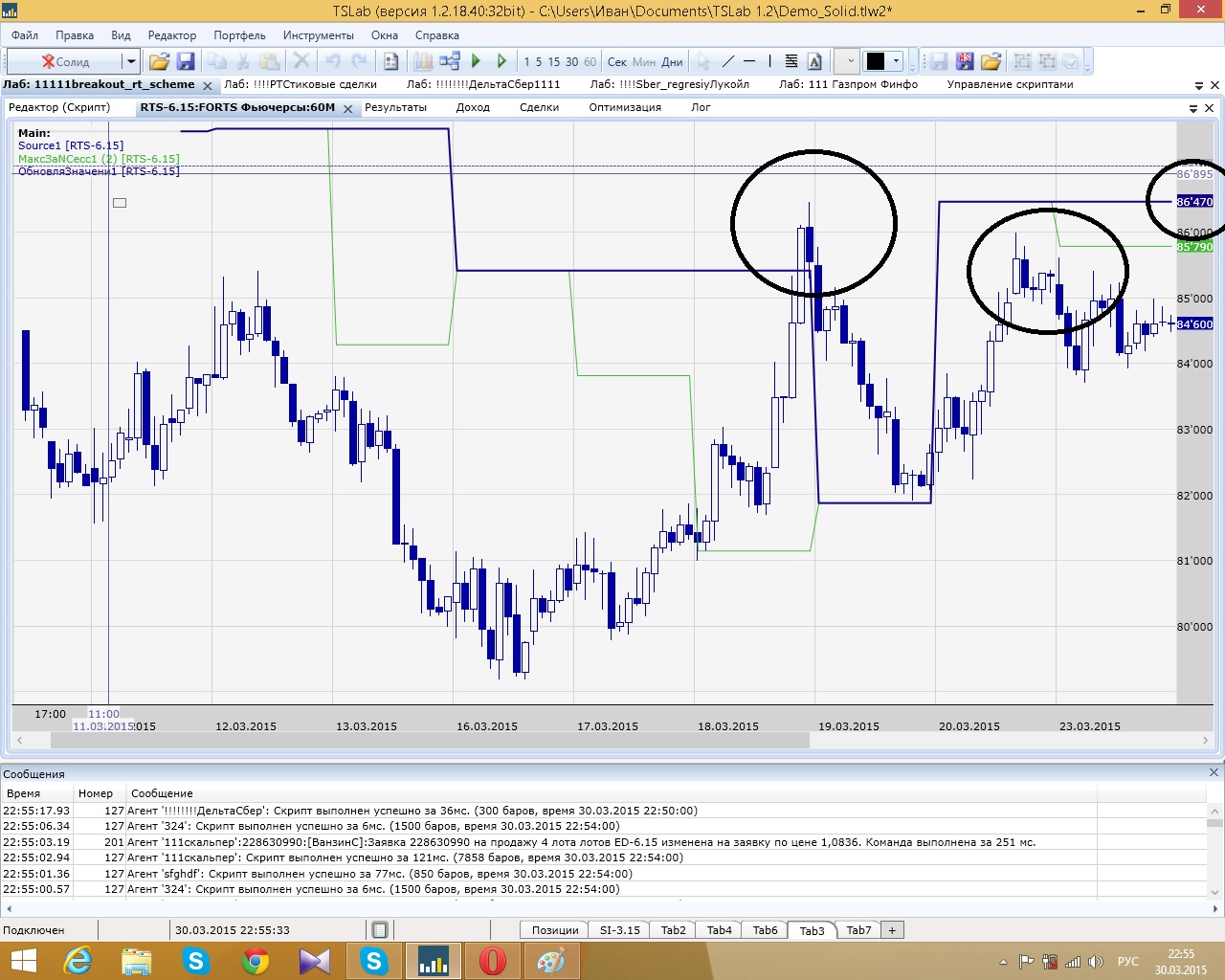Add a new bottom tab with plus button
Image resolution: width=1225 pixels, height=980 pixels.
(892, 929)
